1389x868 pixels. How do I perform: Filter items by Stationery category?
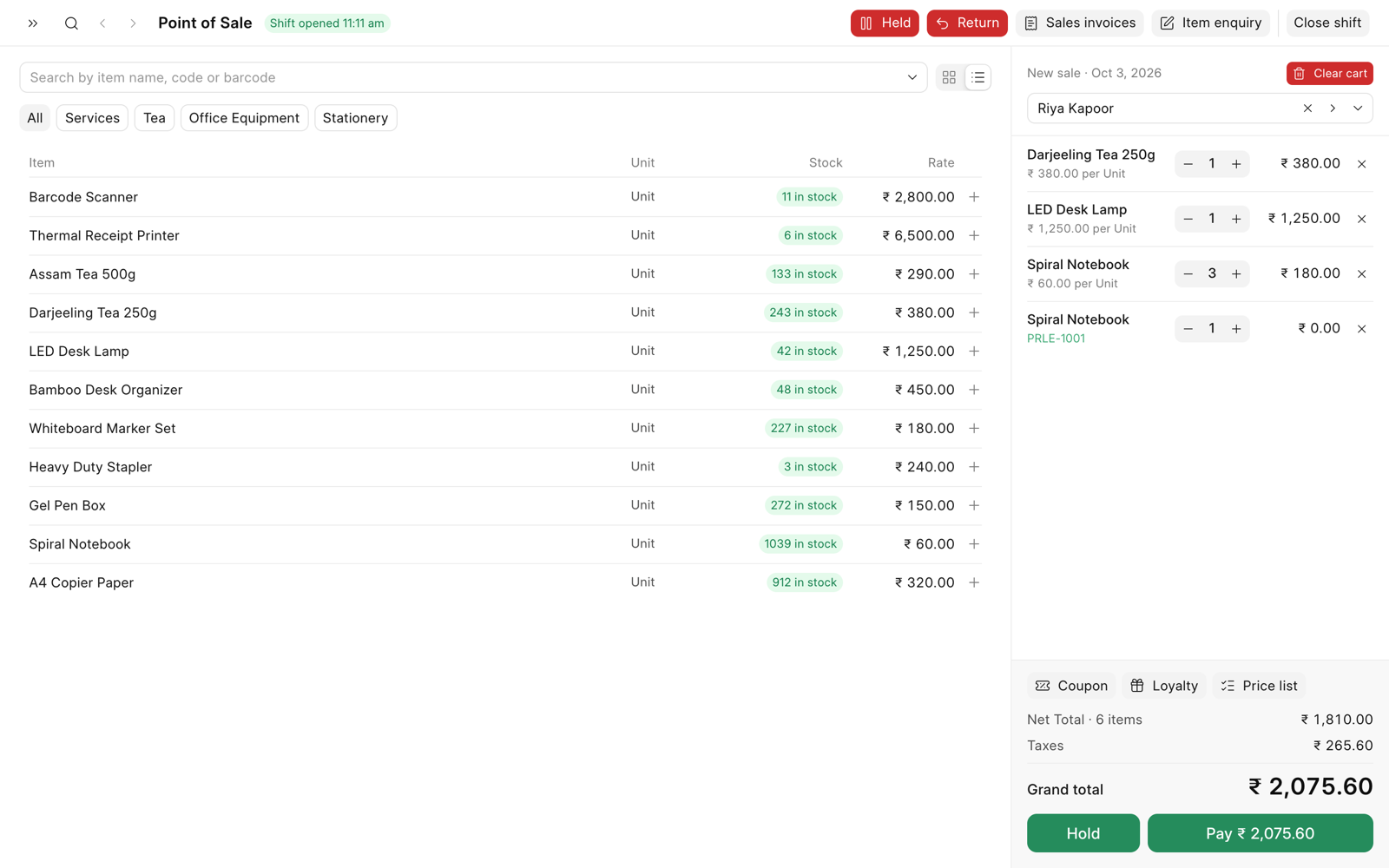[355, 118]
